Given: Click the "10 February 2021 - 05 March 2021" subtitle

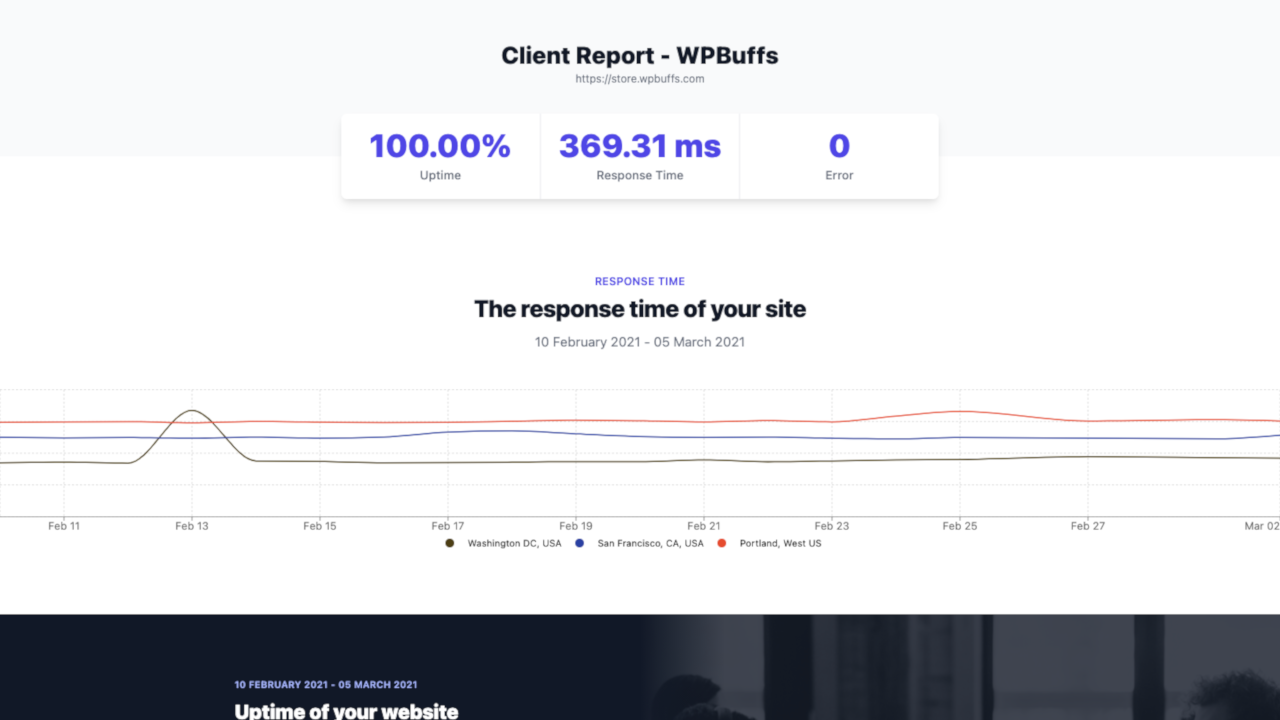Looking at the screenshot, I should point(640,342).
